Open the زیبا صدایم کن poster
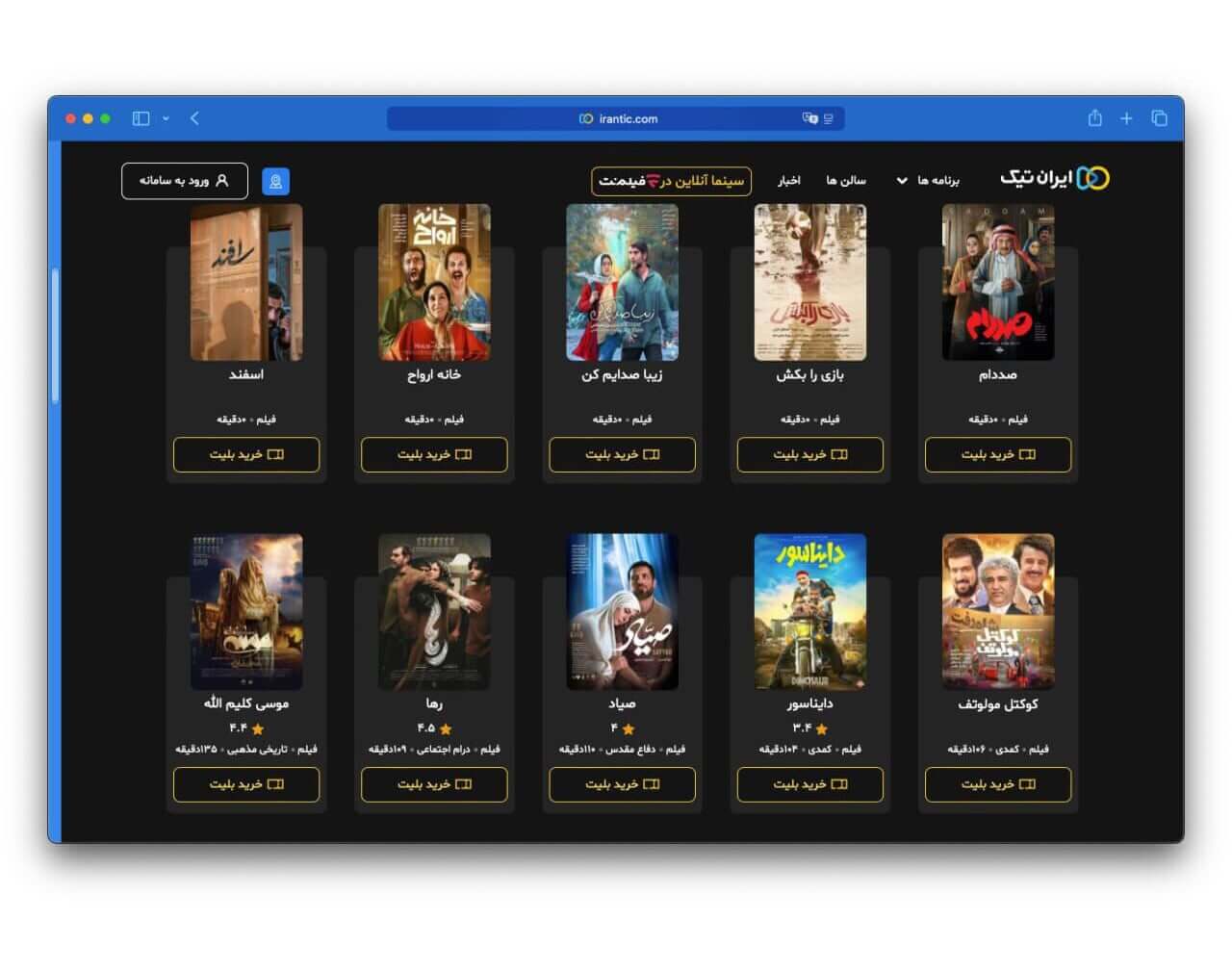Screen dimensions: 1232x970 click(x=622, y=282)
